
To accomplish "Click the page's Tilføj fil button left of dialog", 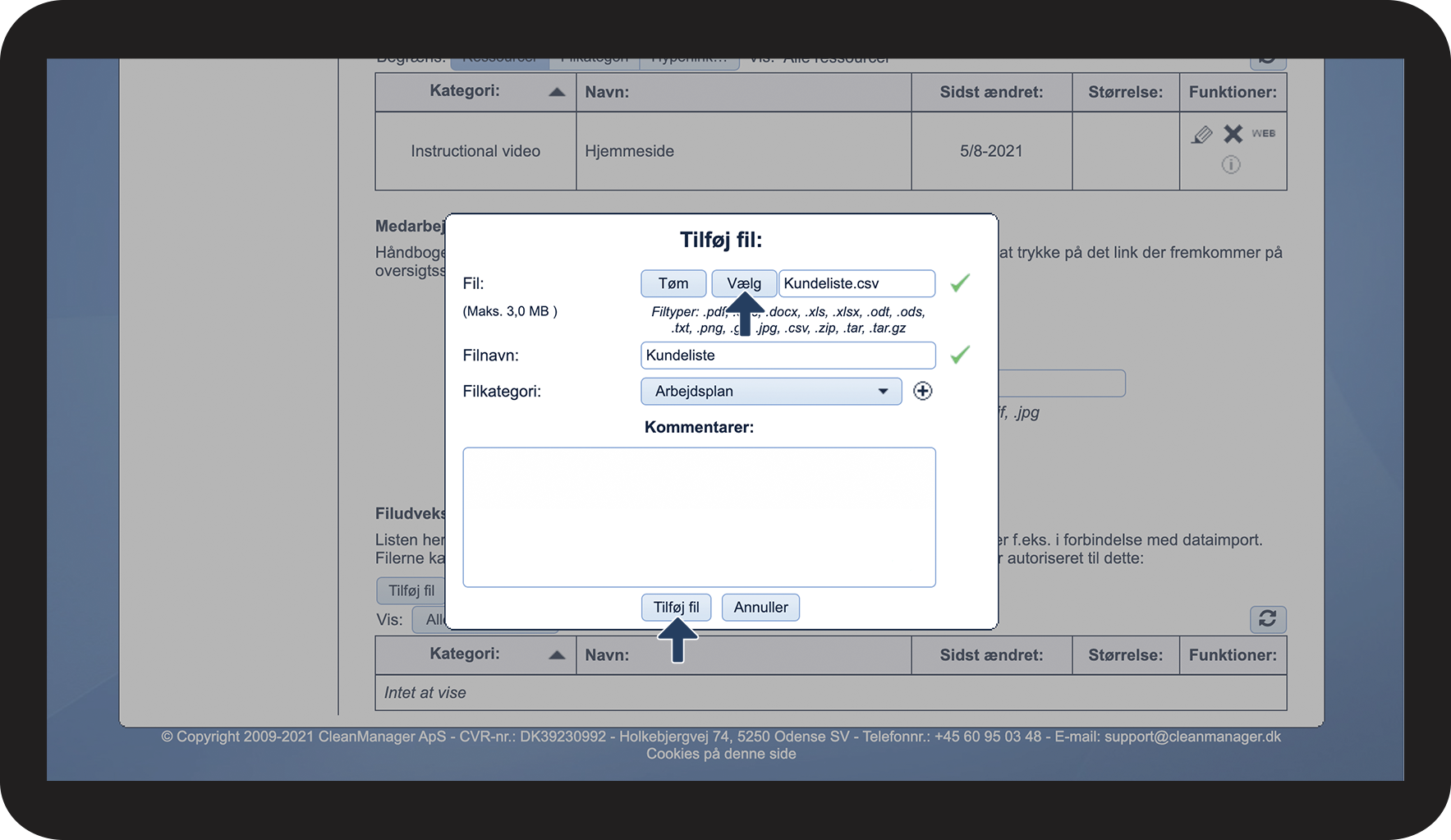I will [411, 590].
